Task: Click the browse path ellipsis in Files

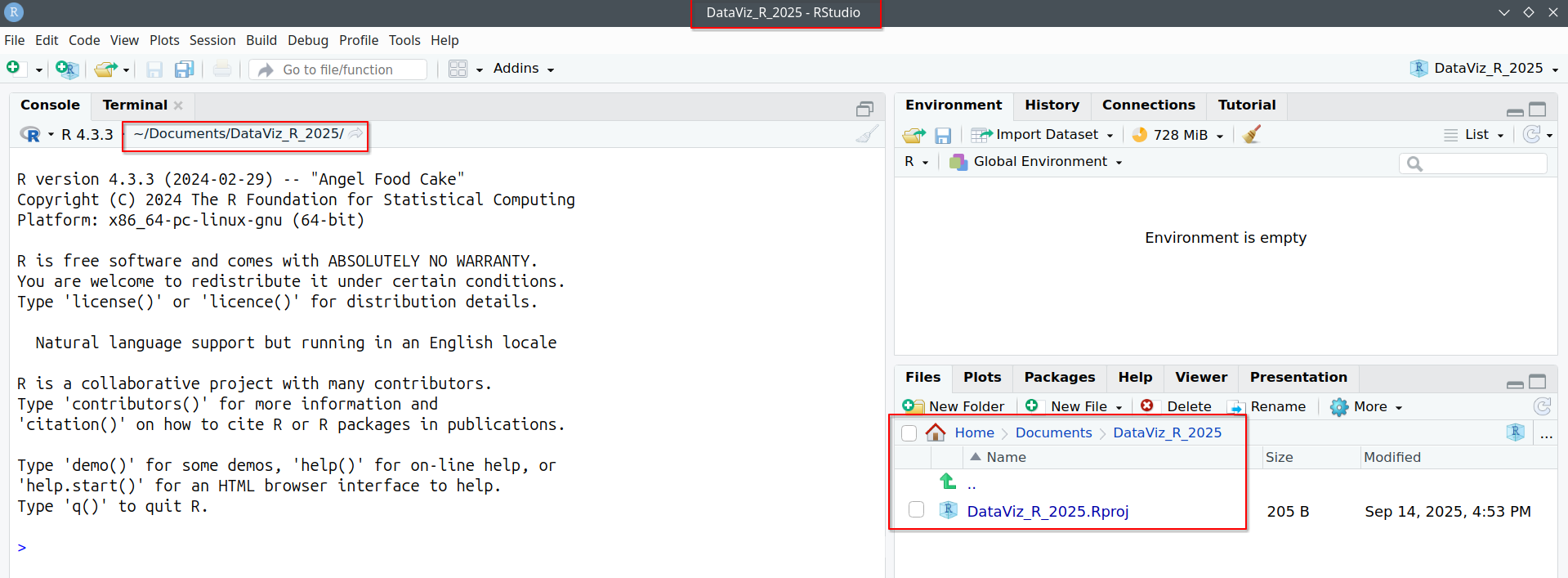Action: tap(1546, 434)
